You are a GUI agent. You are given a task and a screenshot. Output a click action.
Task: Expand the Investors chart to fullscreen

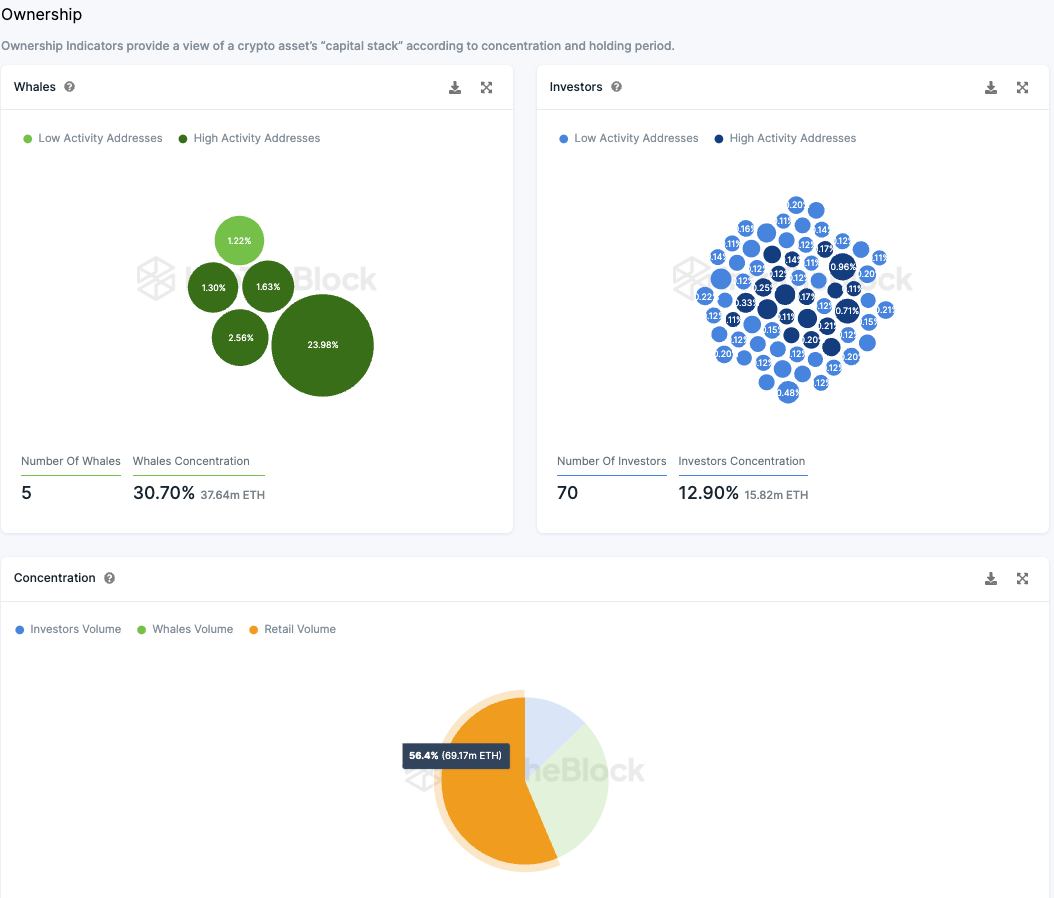1022,87
